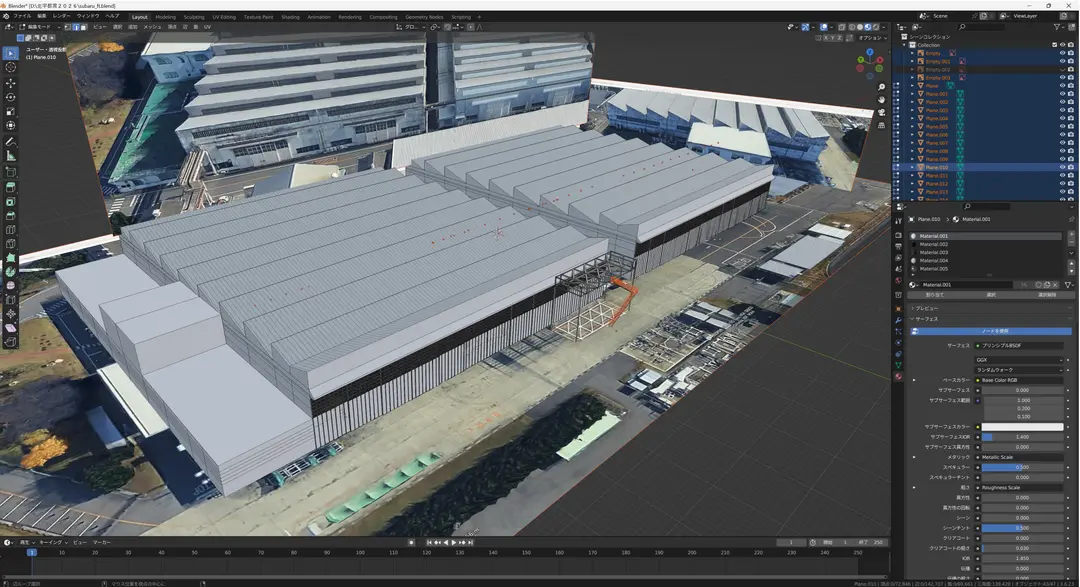Select the Select Box tool

tap(10, 53)
